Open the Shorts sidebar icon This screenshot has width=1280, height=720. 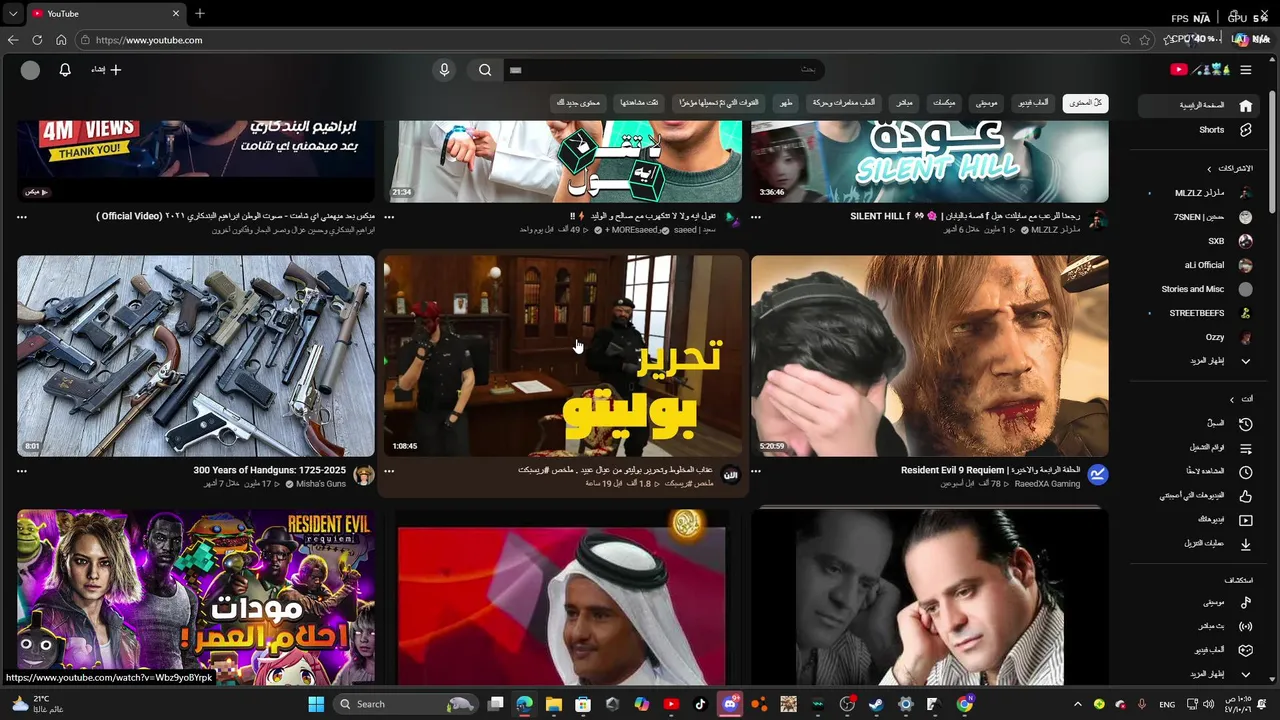(1246, 130)
